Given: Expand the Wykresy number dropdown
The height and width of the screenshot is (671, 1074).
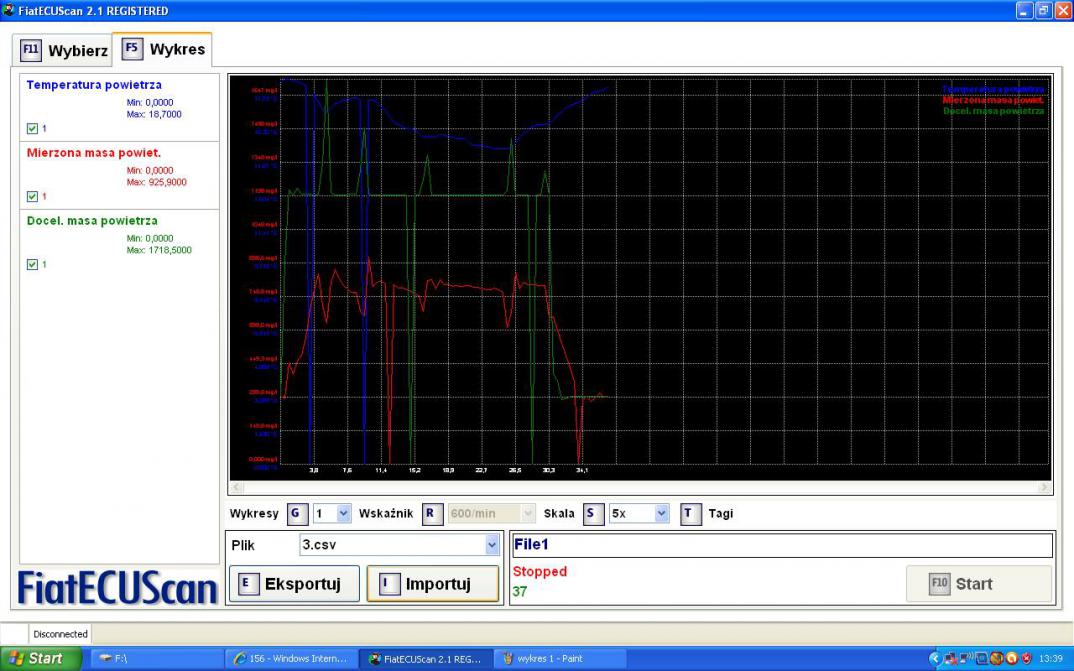Looking at the screenshot, I should point(344,513).
